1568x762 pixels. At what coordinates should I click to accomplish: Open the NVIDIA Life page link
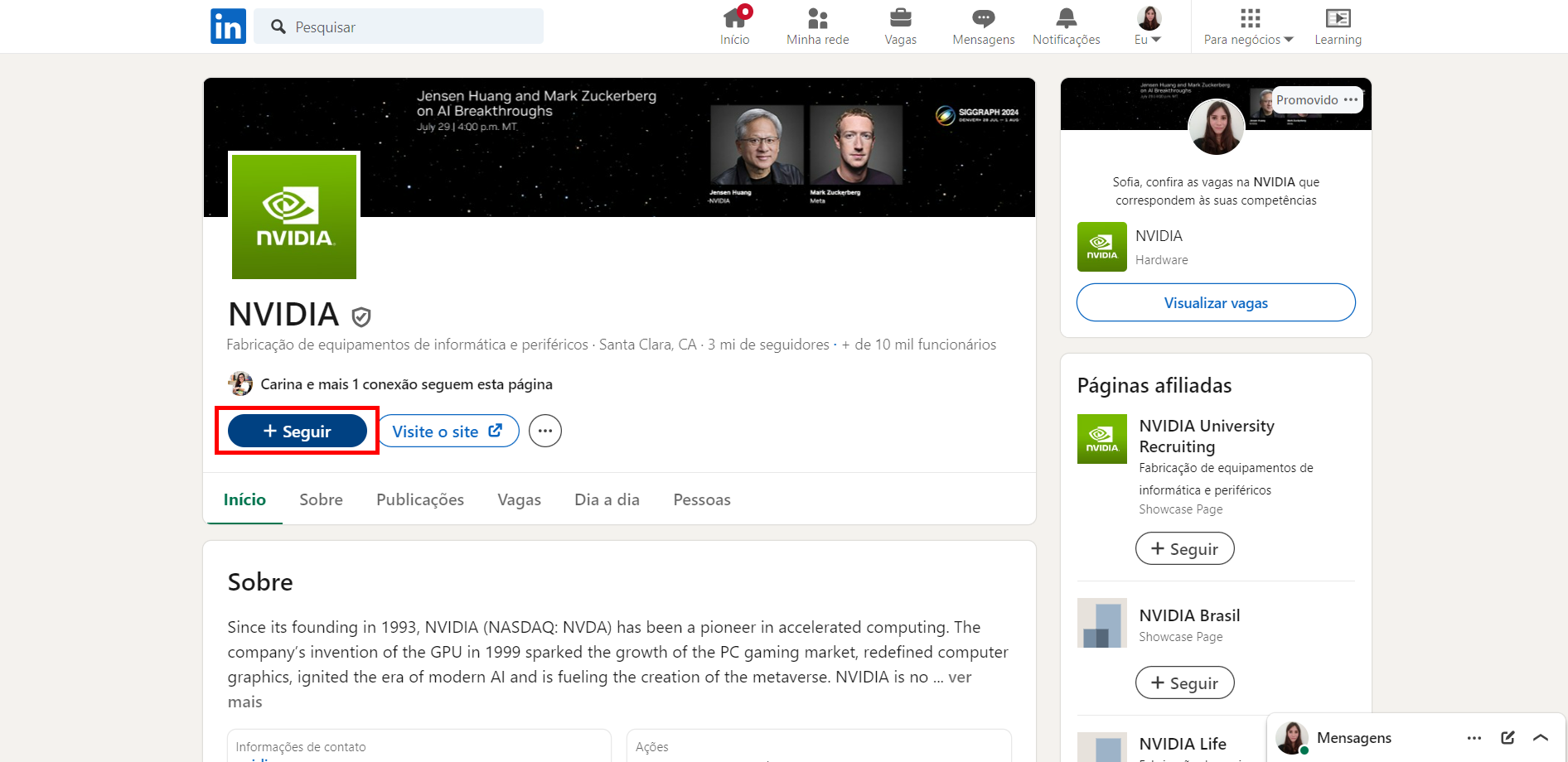click(1183, 744)
